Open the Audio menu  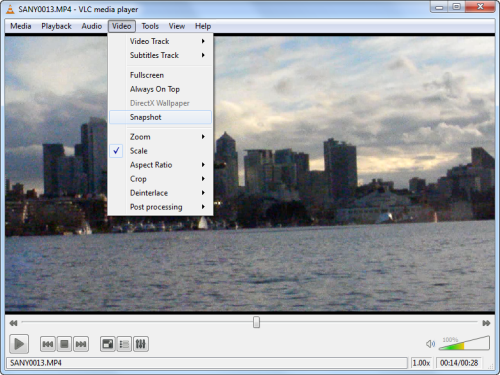tap(92, 26)
